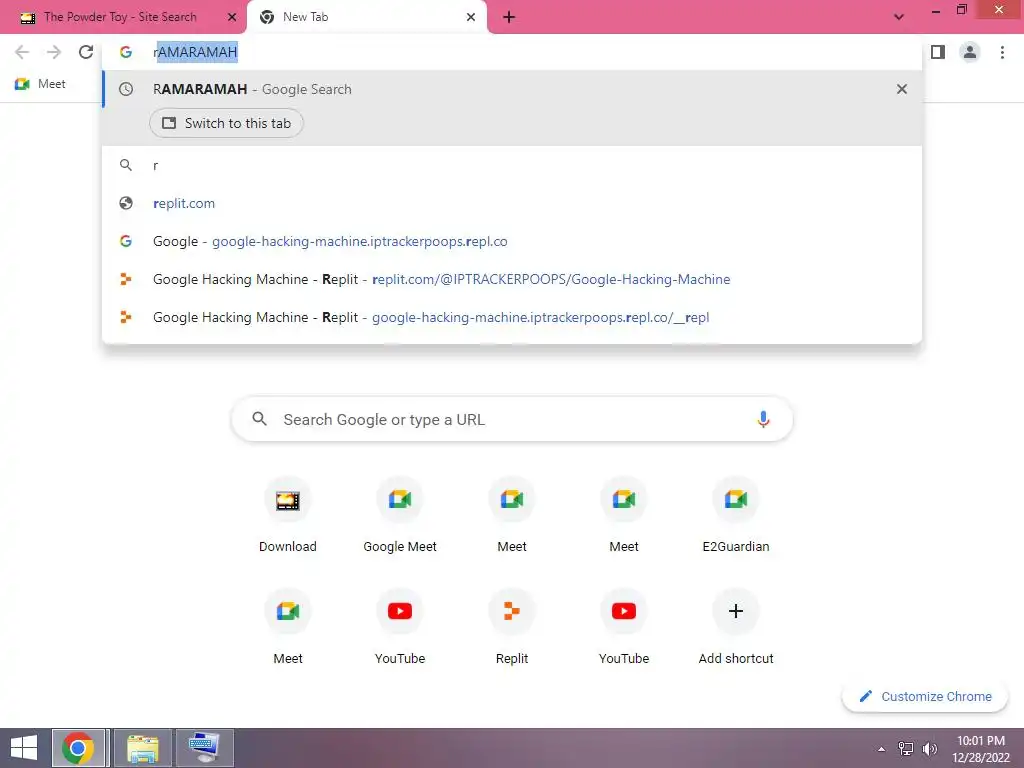
Task: Go back with the left arrow icon
Action: (x=22, y=52)
